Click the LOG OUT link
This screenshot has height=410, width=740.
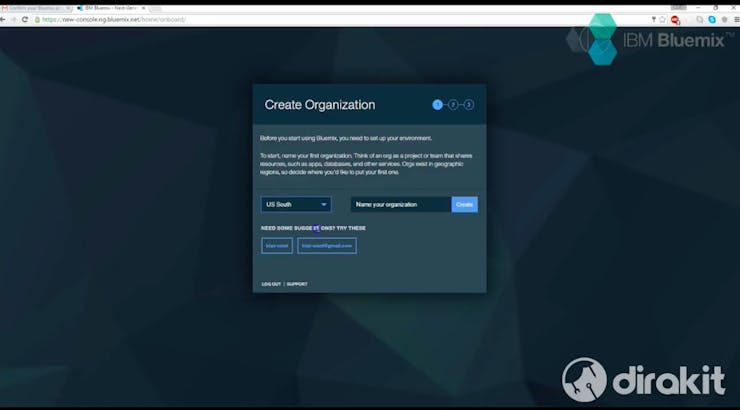tap(271, 284)
